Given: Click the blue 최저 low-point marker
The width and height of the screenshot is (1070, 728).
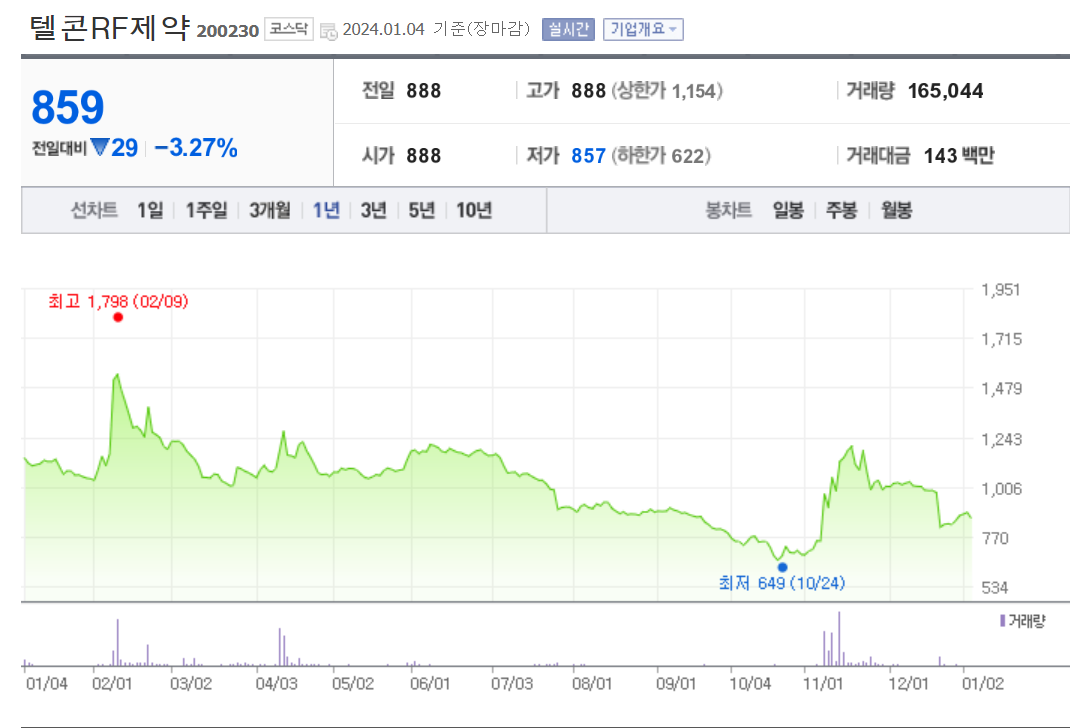Looking at the screenshot, I should pos(783,567).
